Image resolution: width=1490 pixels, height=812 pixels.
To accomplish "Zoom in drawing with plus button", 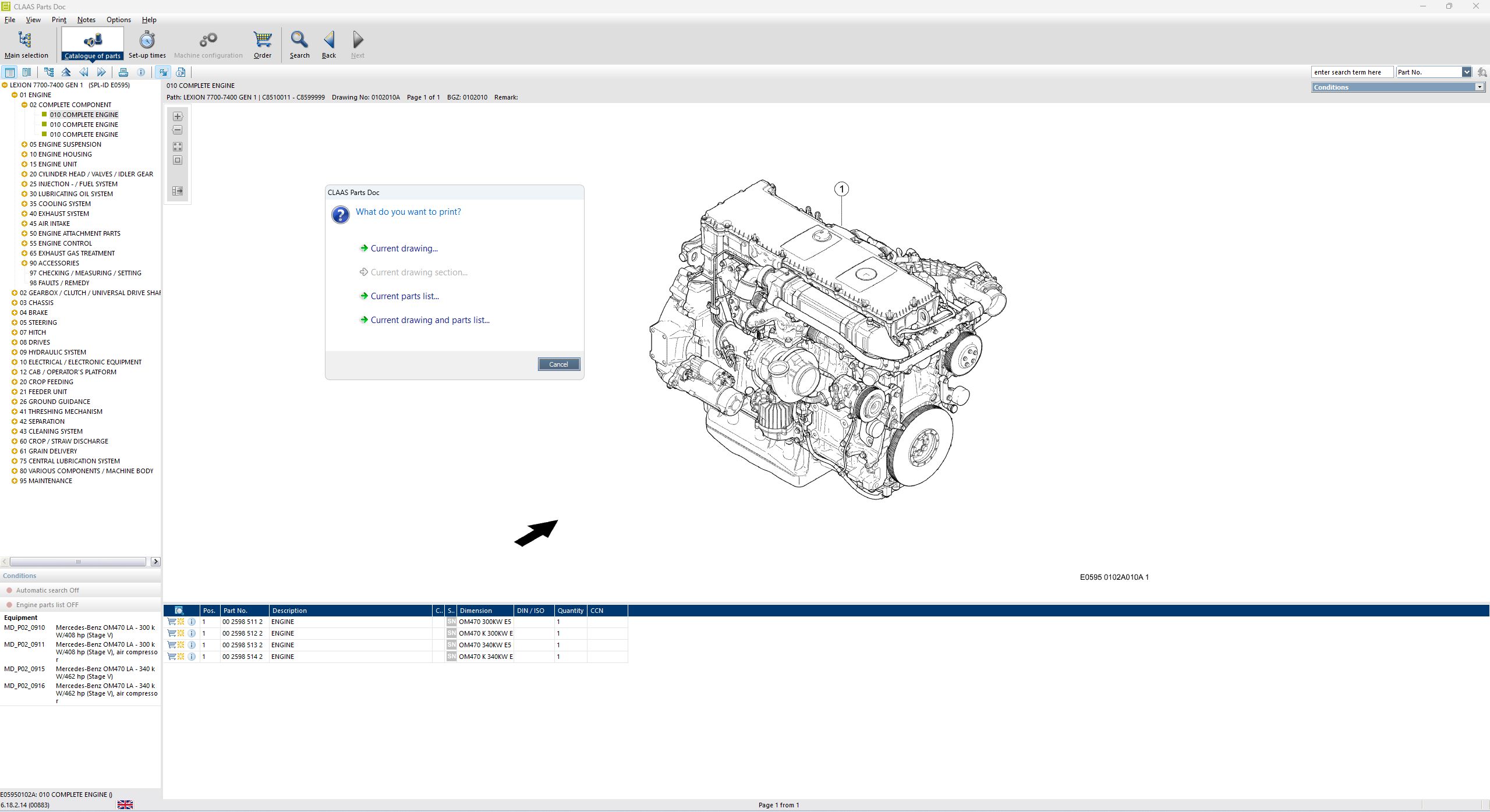I will coord(178,116).
